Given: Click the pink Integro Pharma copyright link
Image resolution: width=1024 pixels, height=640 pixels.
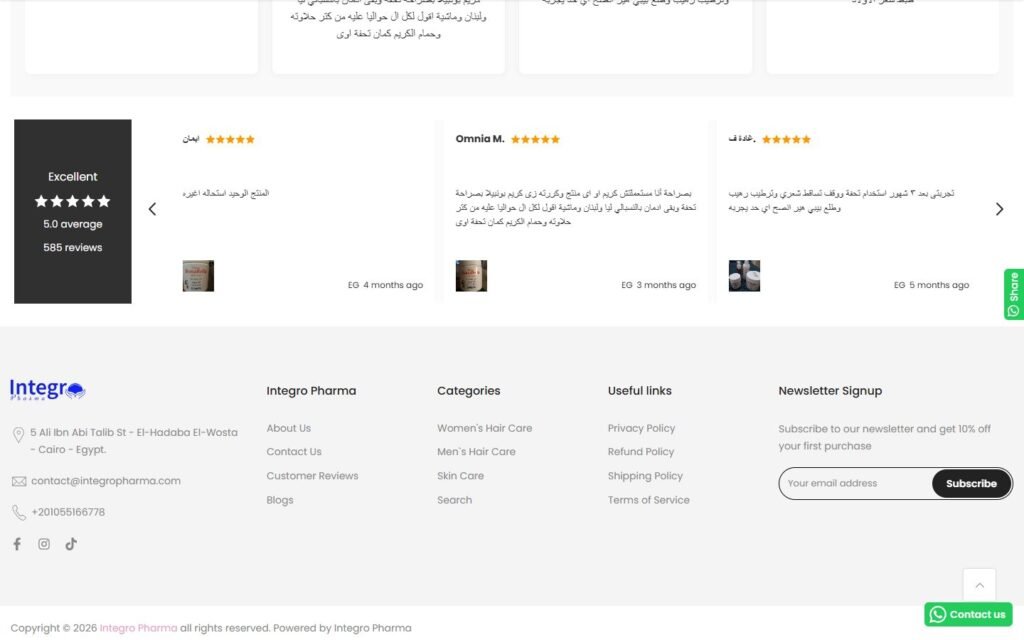Looking at the screenshot, I should [138, 628].
